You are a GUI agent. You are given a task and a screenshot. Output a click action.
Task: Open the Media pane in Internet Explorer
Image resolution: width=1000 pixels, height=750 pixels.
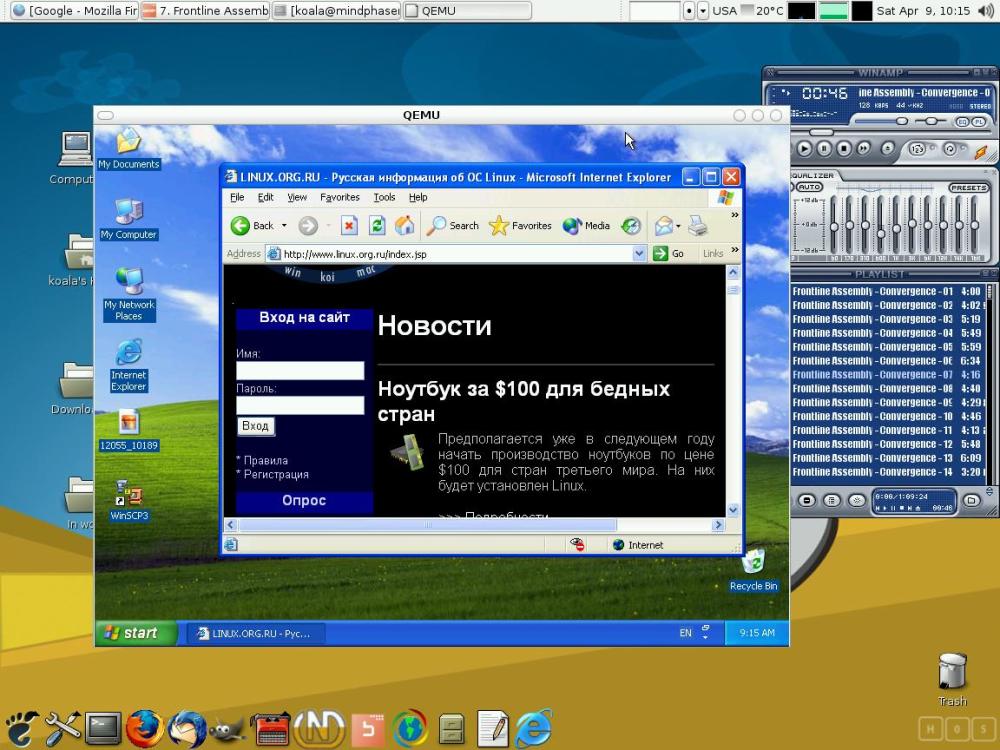pyautogui.click(x=586, y=226)
